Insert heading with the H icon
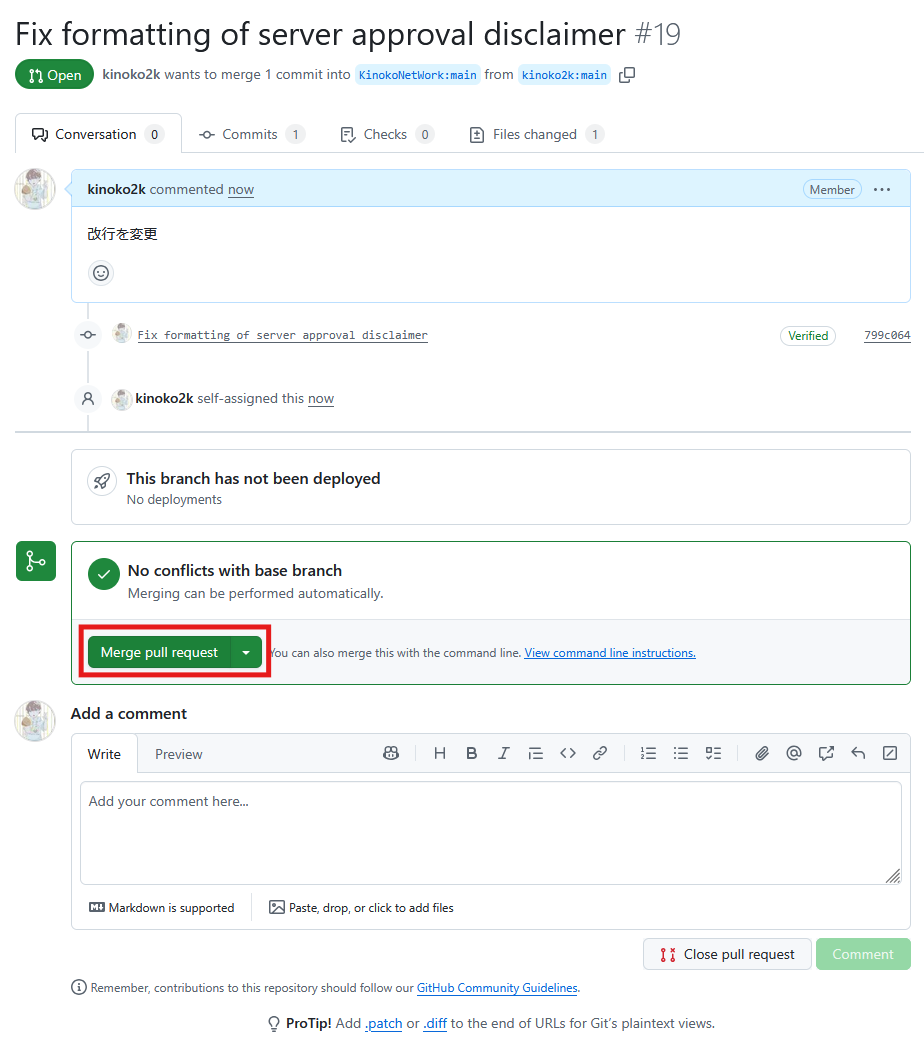 coord(439,754)
